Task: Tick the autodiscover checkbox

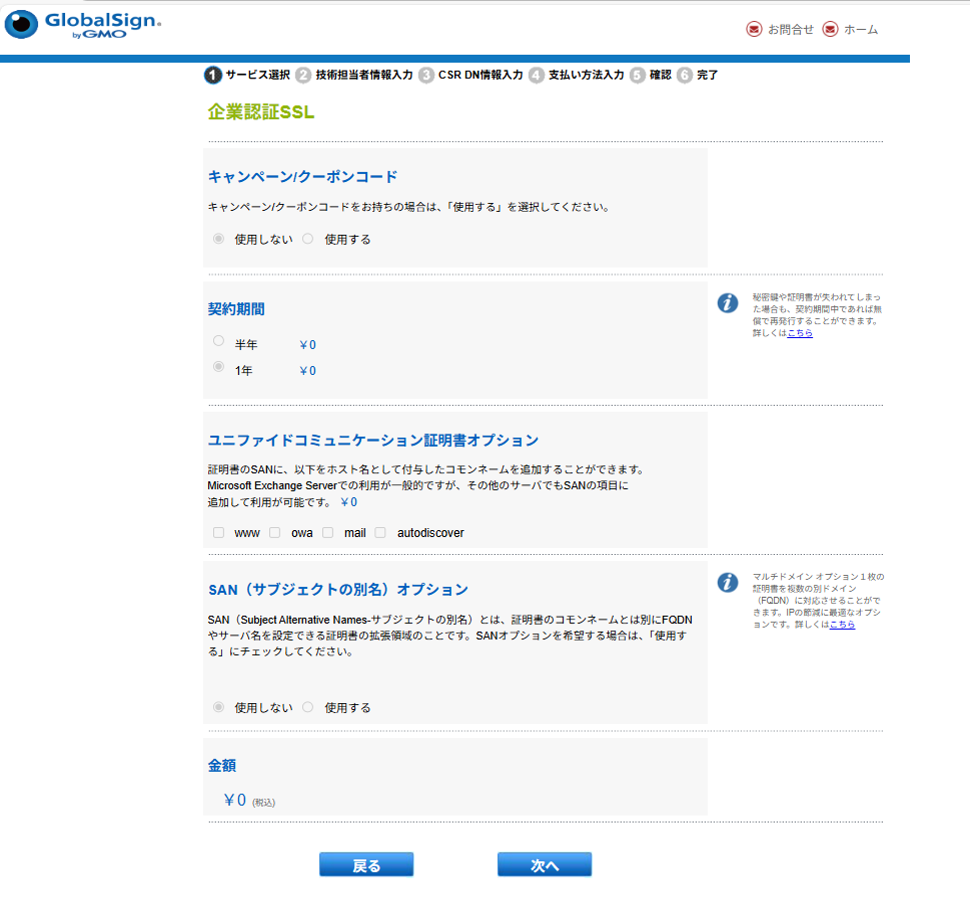Action: click(380, 533)
